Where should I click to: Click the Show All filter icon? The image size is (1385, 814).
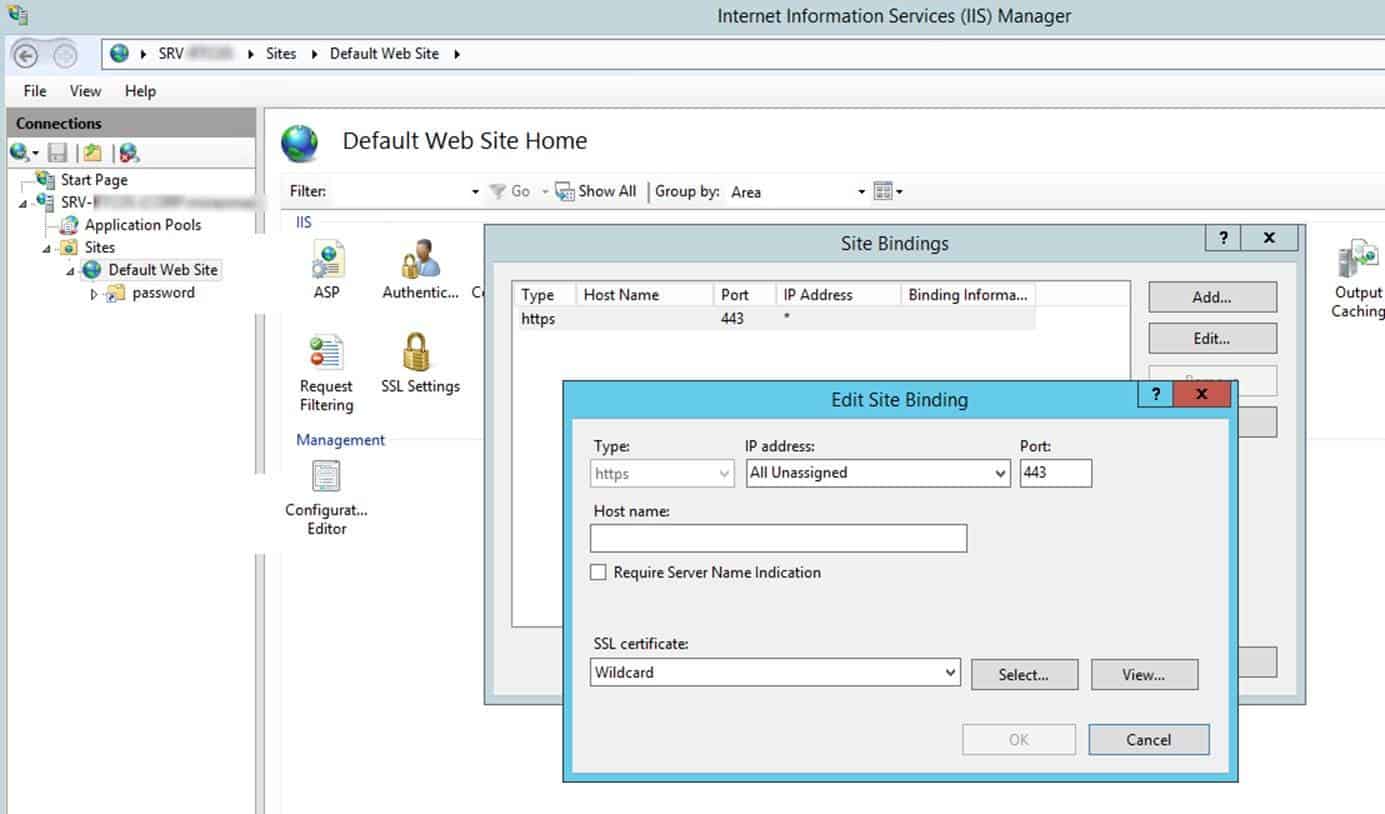(565, 191)
